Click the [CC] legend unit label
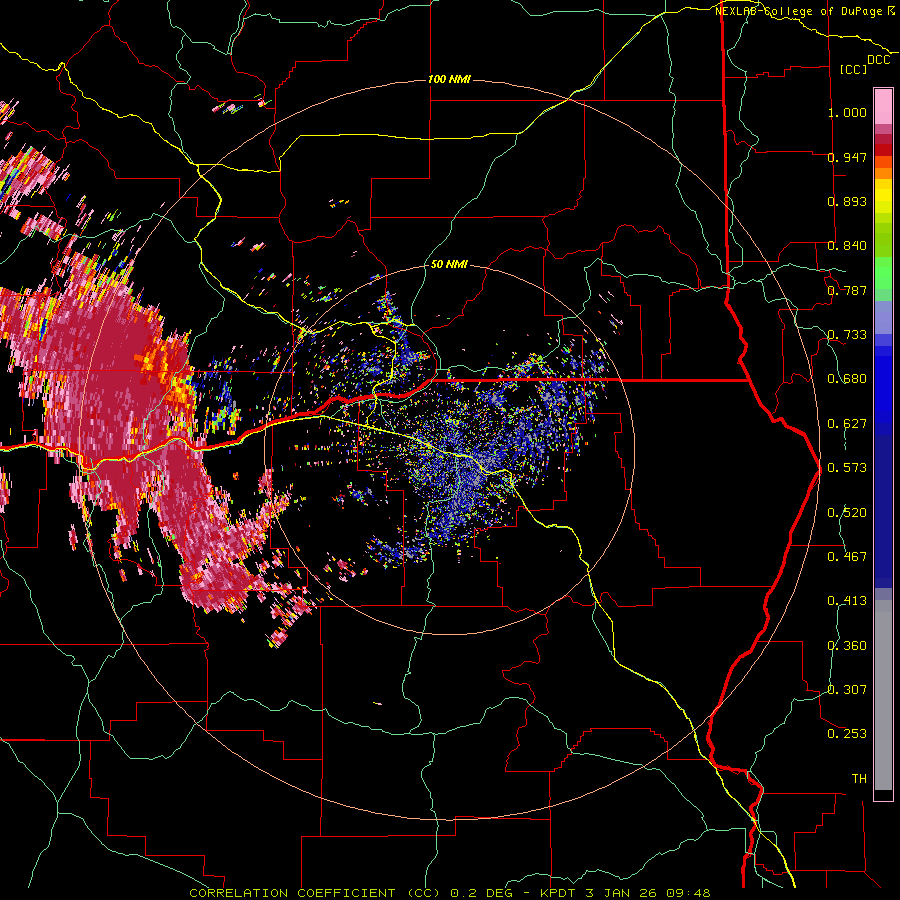 coord(854,69)
